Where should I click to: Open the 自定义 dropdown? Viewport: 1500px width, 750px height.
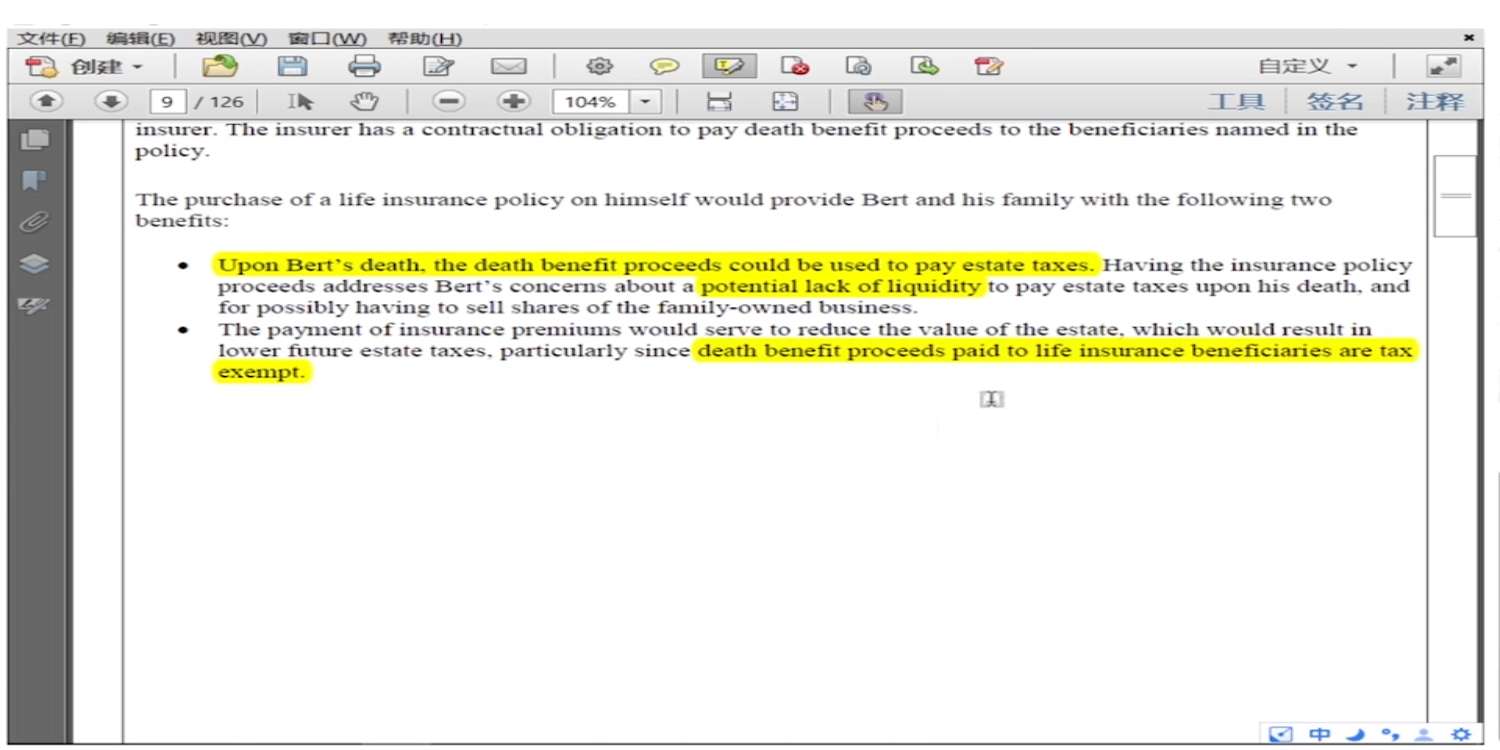[x=1308, y=67]
